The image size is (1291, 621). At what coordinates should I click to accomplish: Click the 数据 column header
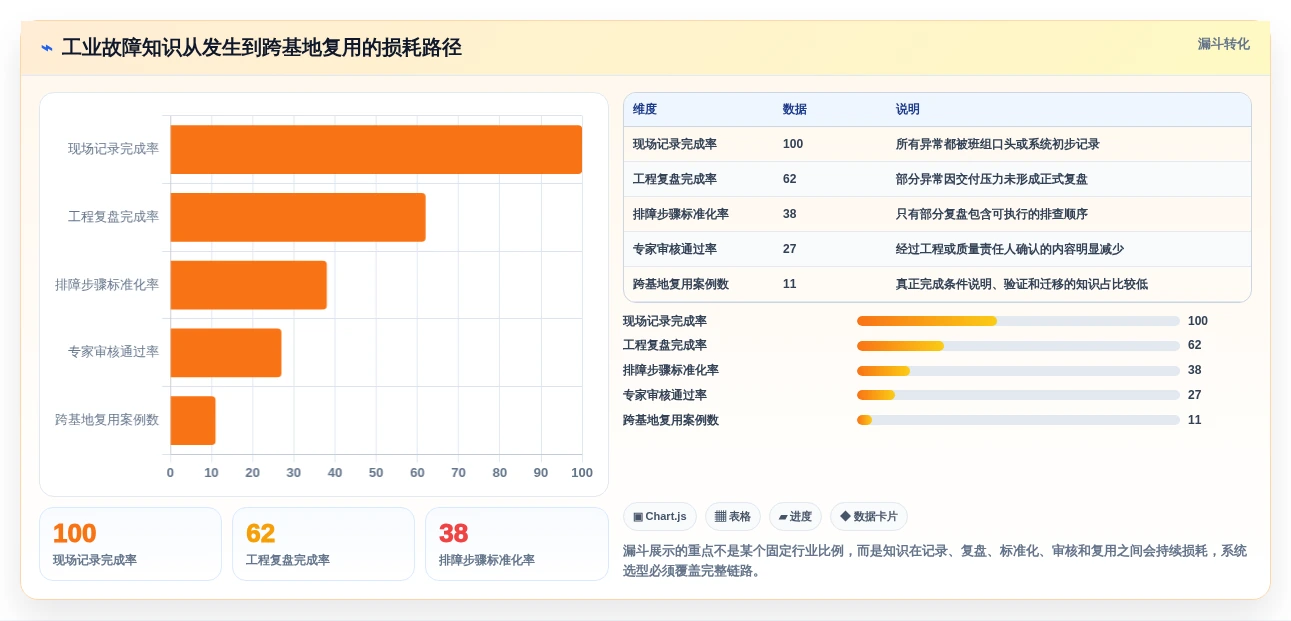pyautogui.click(x=795, y=109)
